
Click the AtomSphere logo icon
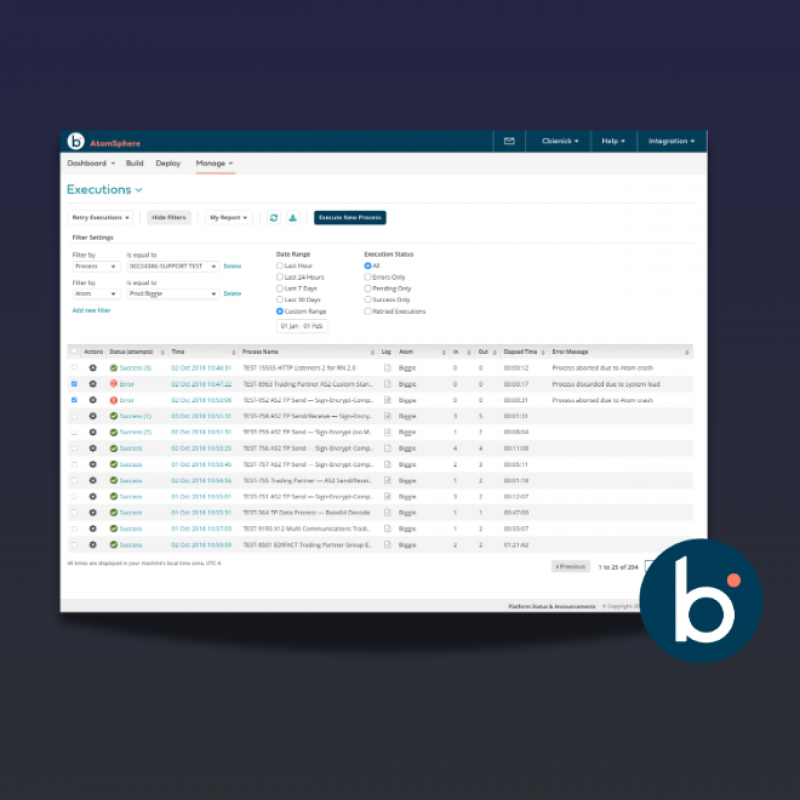(x=75, y=141)
